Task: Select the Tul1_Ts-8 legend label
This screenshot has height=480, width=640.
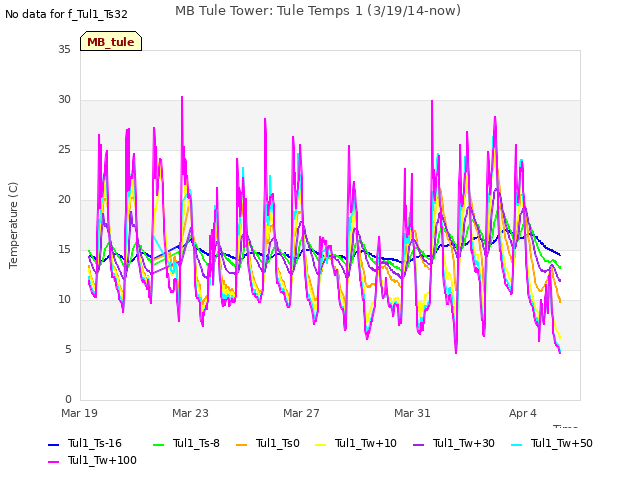Action: (196, 443)
